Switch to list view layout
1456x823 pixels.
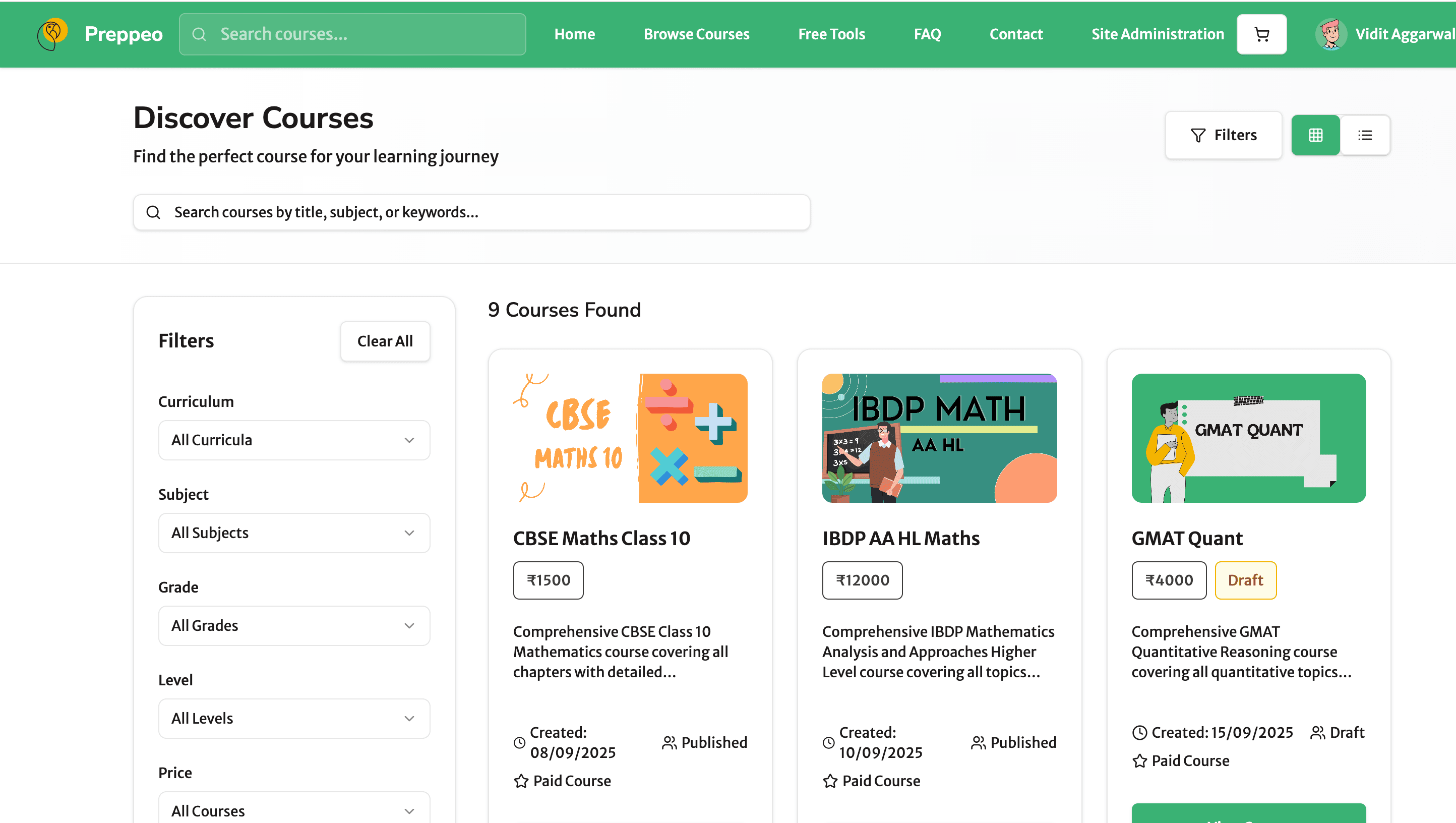click(x=1365, y=135)
